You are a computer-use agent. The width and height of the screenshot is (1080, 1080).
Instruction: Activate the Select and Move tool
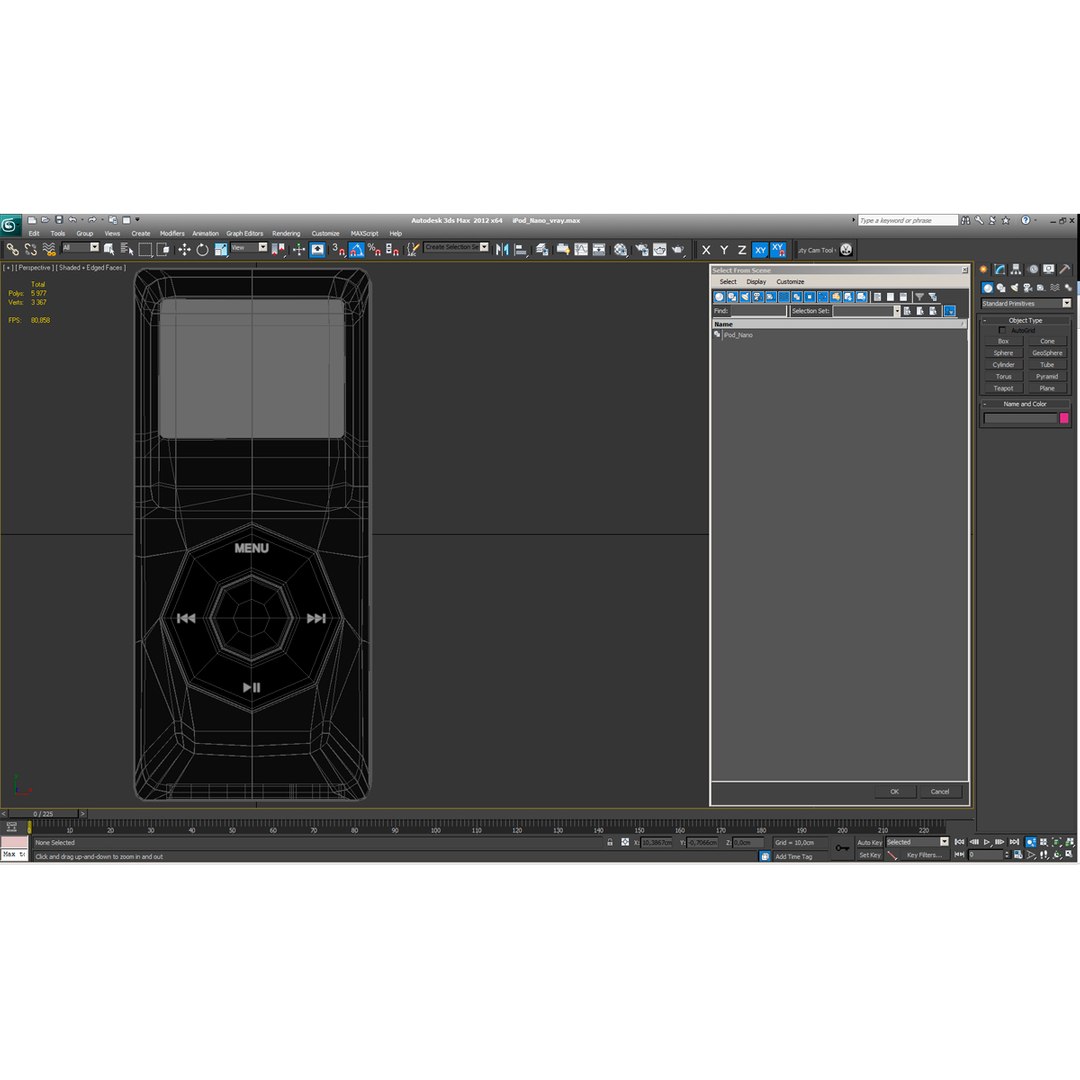click(x=184, y=249)
